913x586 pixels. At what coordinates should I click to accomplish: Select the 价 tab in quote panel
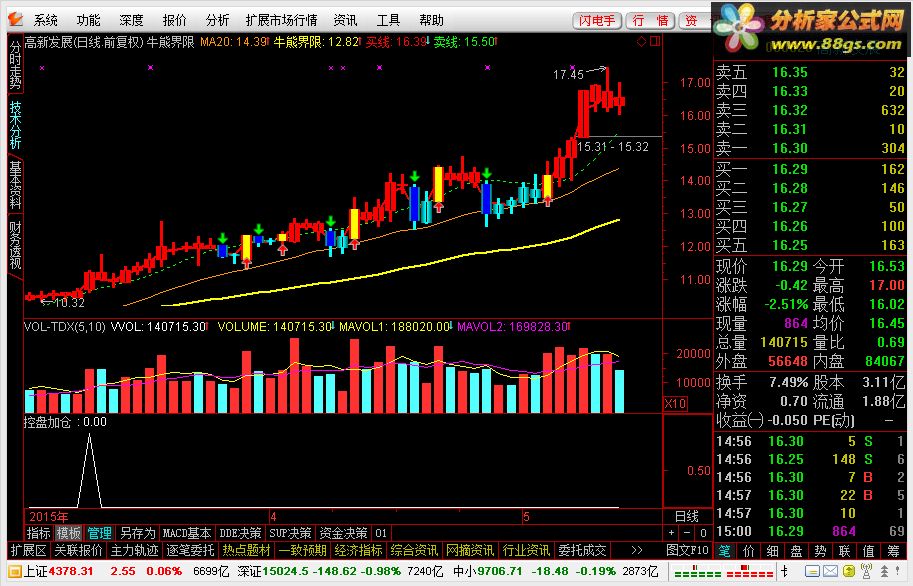tap(749, 551)
